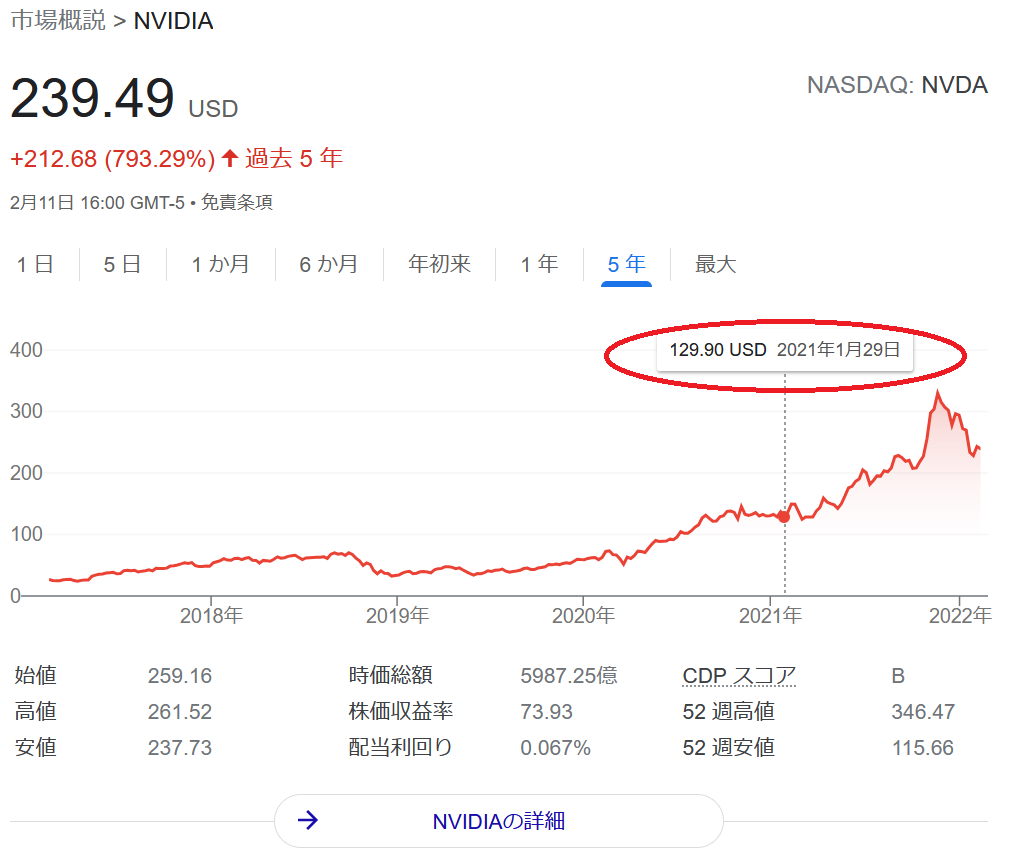Click the CDP スコア label
Viewport: 1010px width, 852px height.
tap(739, 676)
